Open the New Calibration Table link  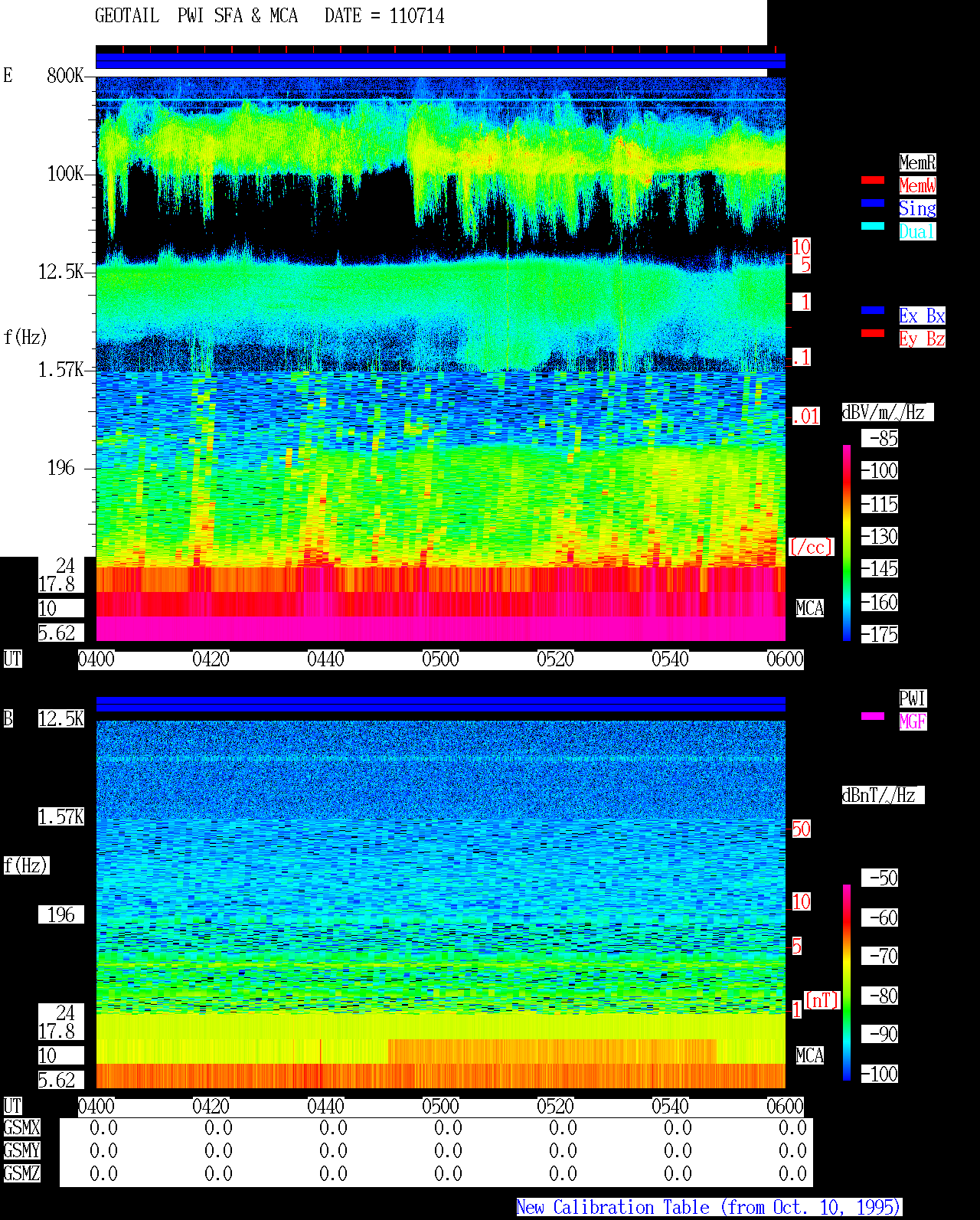pyautogui.click(x=709, y=1207)
